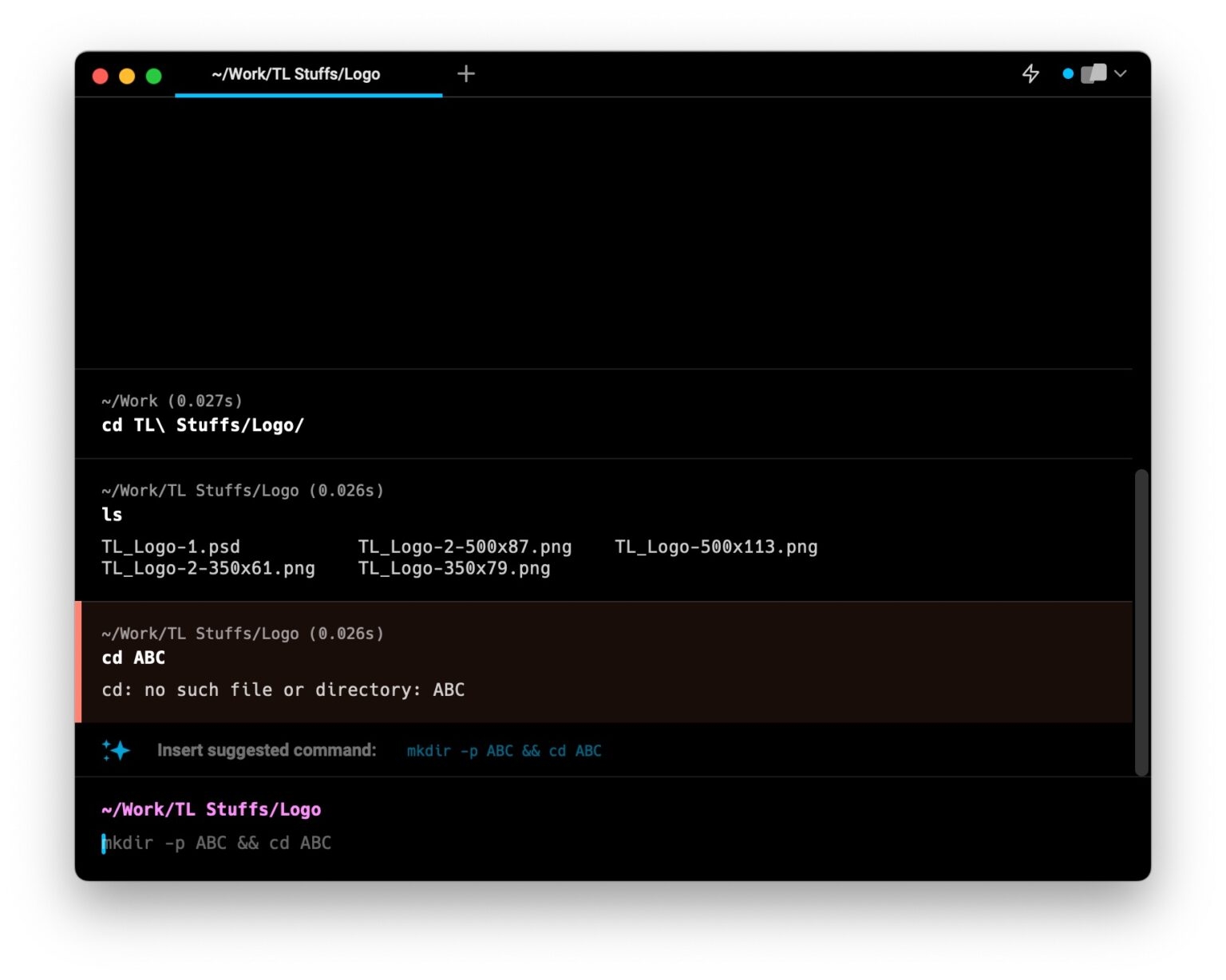The width and height of the screenshot is (1226, 980).
Task: Expand the chevron next to the panes icon
Action: (x=1121, y=74)
